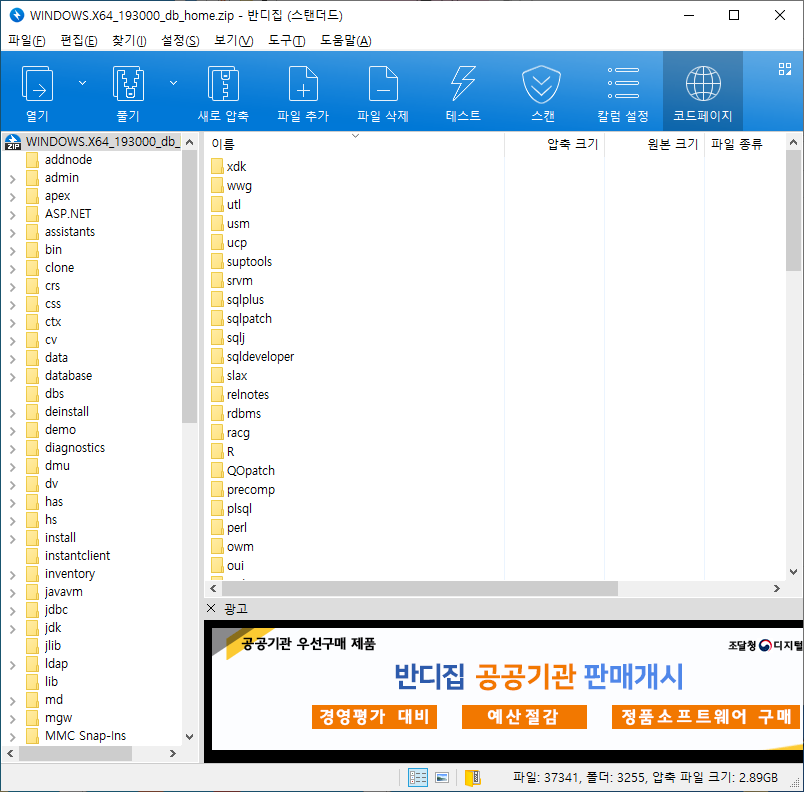Screen dimensions: 804x792
Task: Select the xdk folder icon in file list
Action: (217, 167)
